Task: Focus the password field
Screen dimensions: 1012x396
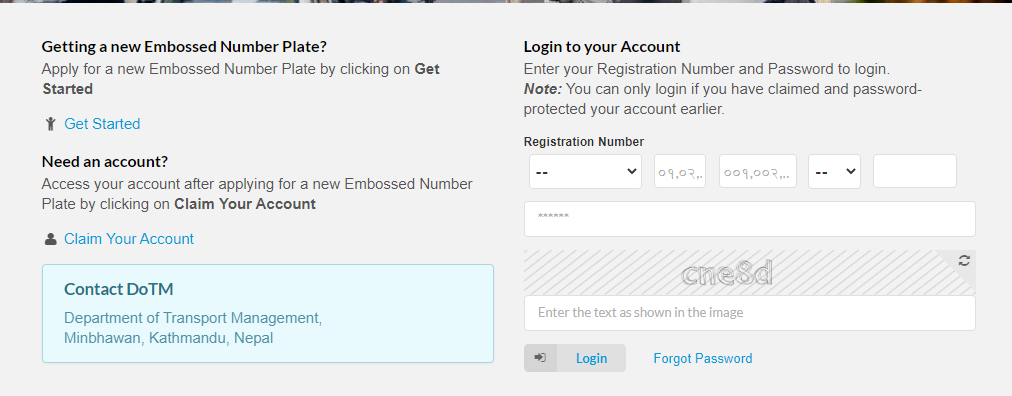Action: [x=749, y=219]
